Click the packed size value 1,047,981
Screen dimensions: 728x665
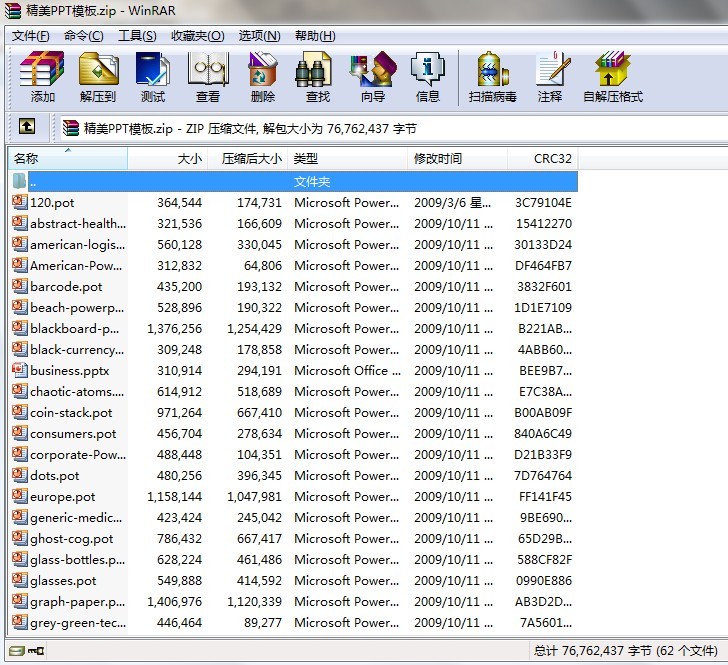pos(254,496)
